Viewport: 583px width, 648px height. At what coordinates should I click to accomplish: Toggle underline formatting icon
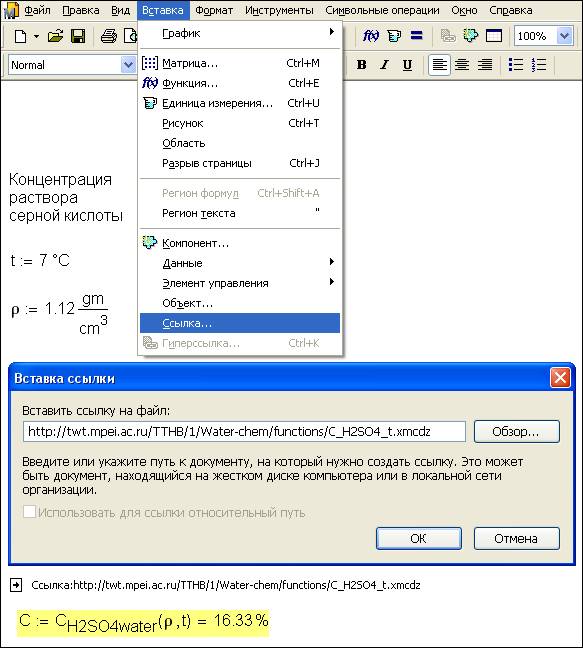pos(407,65)
